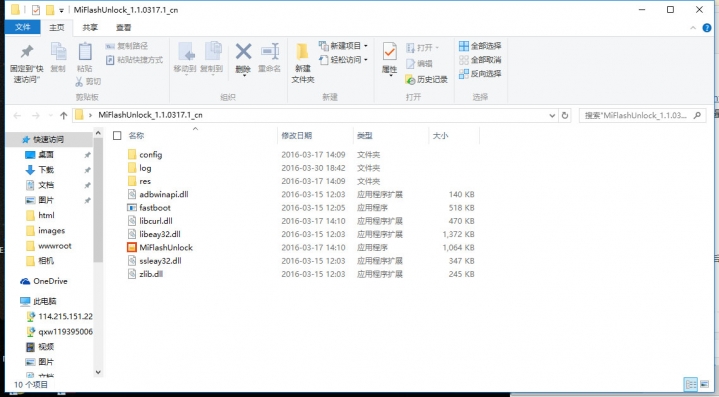Select zlib.dll file

(x=145, y=274)
